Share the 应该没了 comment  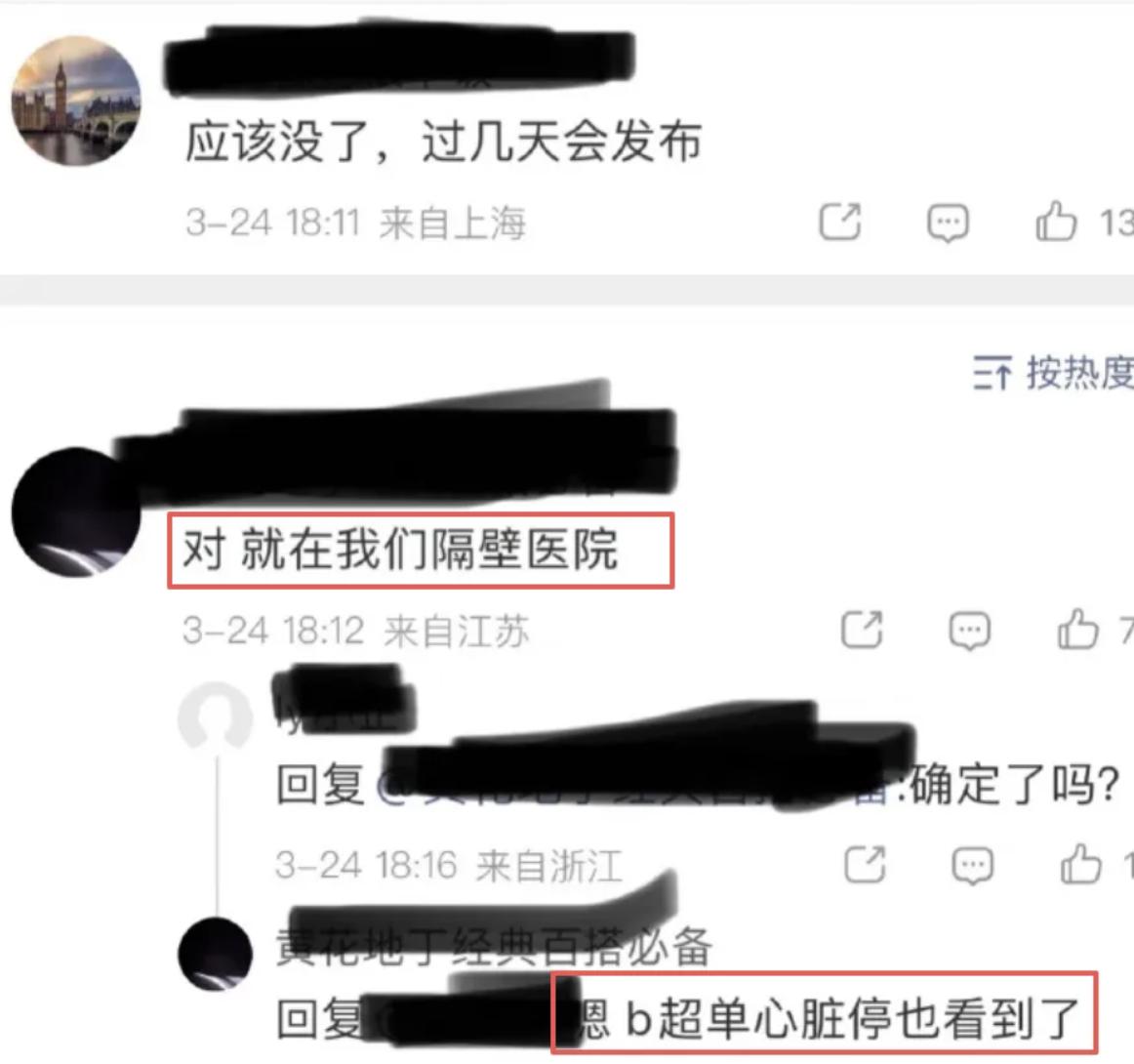point(839,222)
